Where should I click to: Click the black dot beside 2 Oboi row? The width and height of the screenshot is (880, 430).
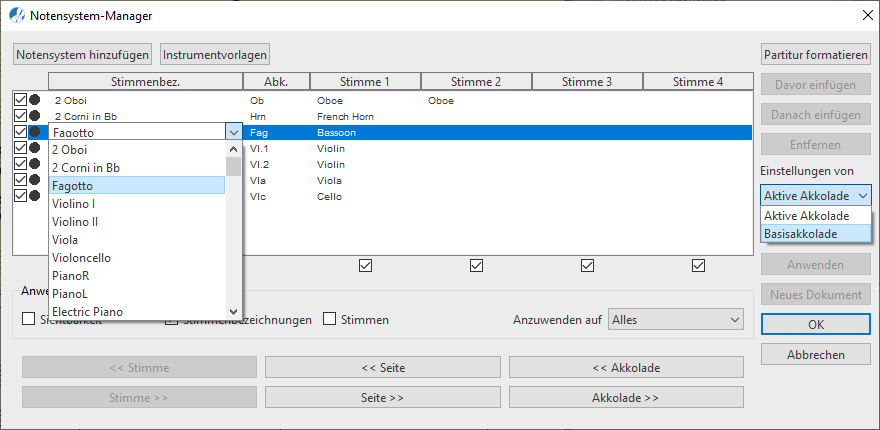pyautogui.click(x=35, y=100)
